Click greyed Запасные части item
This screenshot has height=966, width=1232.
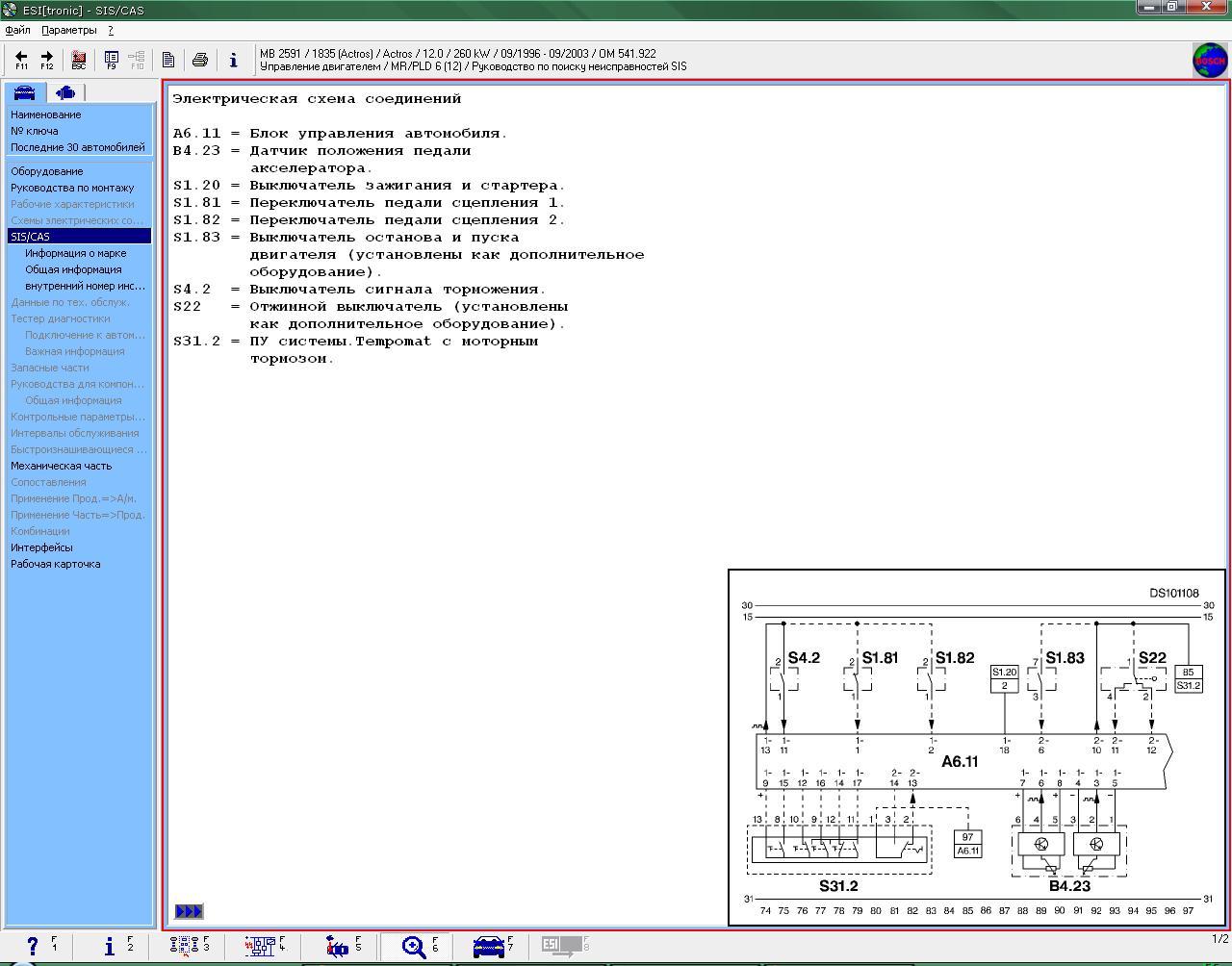tap(50, 368)
